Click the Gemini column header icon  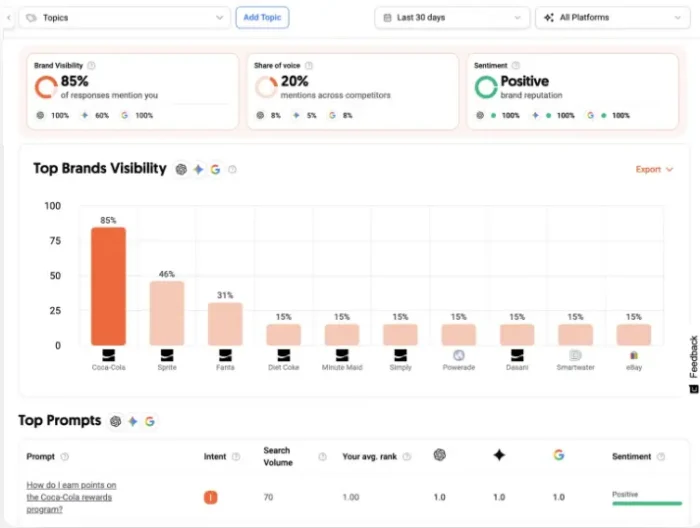click(x=499, y=455)
